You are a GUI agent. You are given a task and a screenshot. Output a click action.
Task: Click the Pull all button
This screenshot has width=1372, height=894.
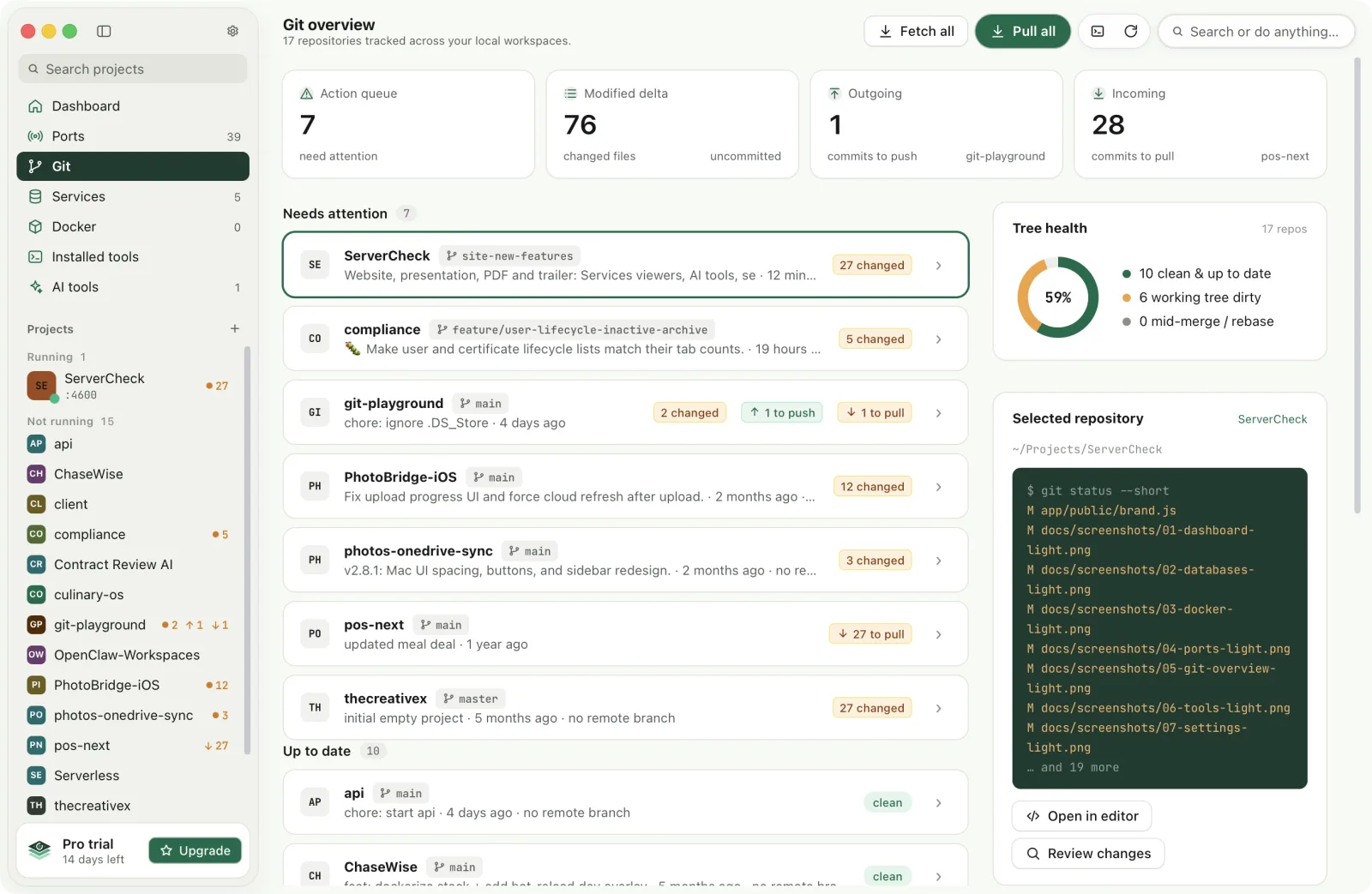click(1023, 32)
